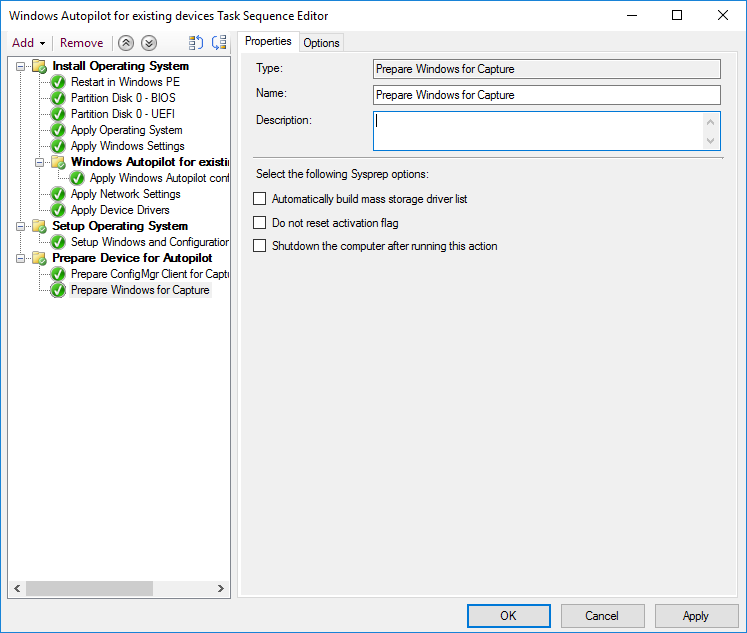Screen dimensions: 747x633
Task: Select Prepare Device for Autopilot group label
Action: pos(132,258)
